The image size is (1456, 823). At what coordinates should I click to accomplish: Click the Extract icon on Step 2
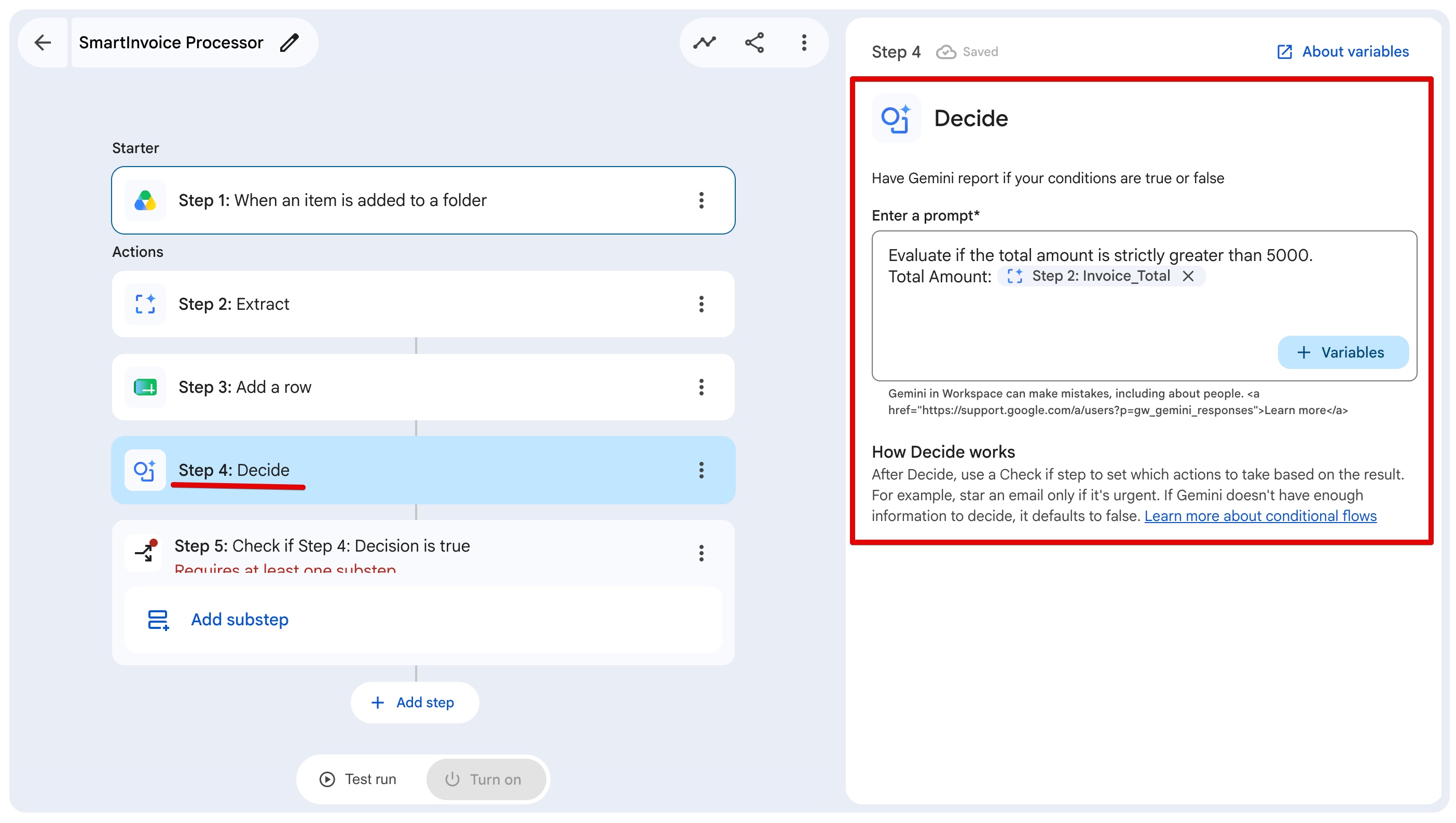tap(145, 304)
